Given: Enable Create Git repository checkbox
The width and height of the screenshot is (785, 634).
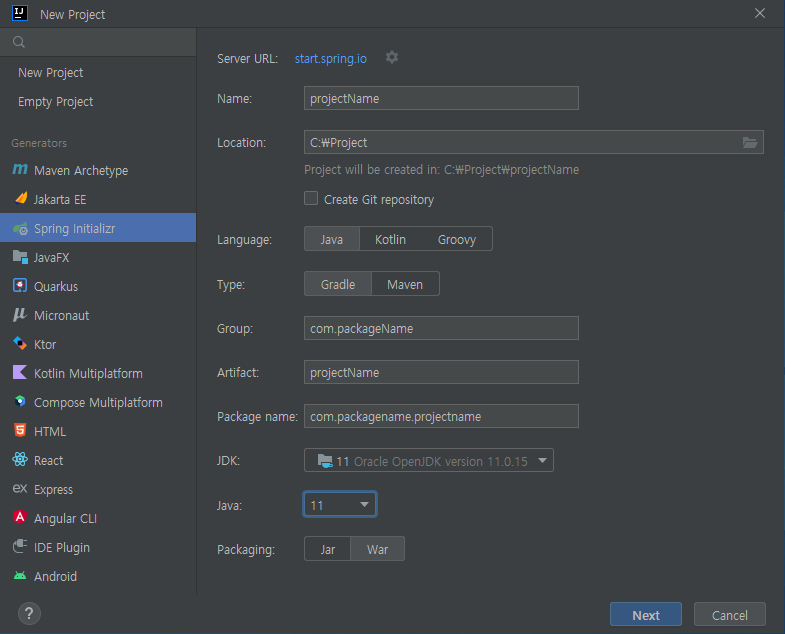Looking at the screenshot, I should pos(311,198).
